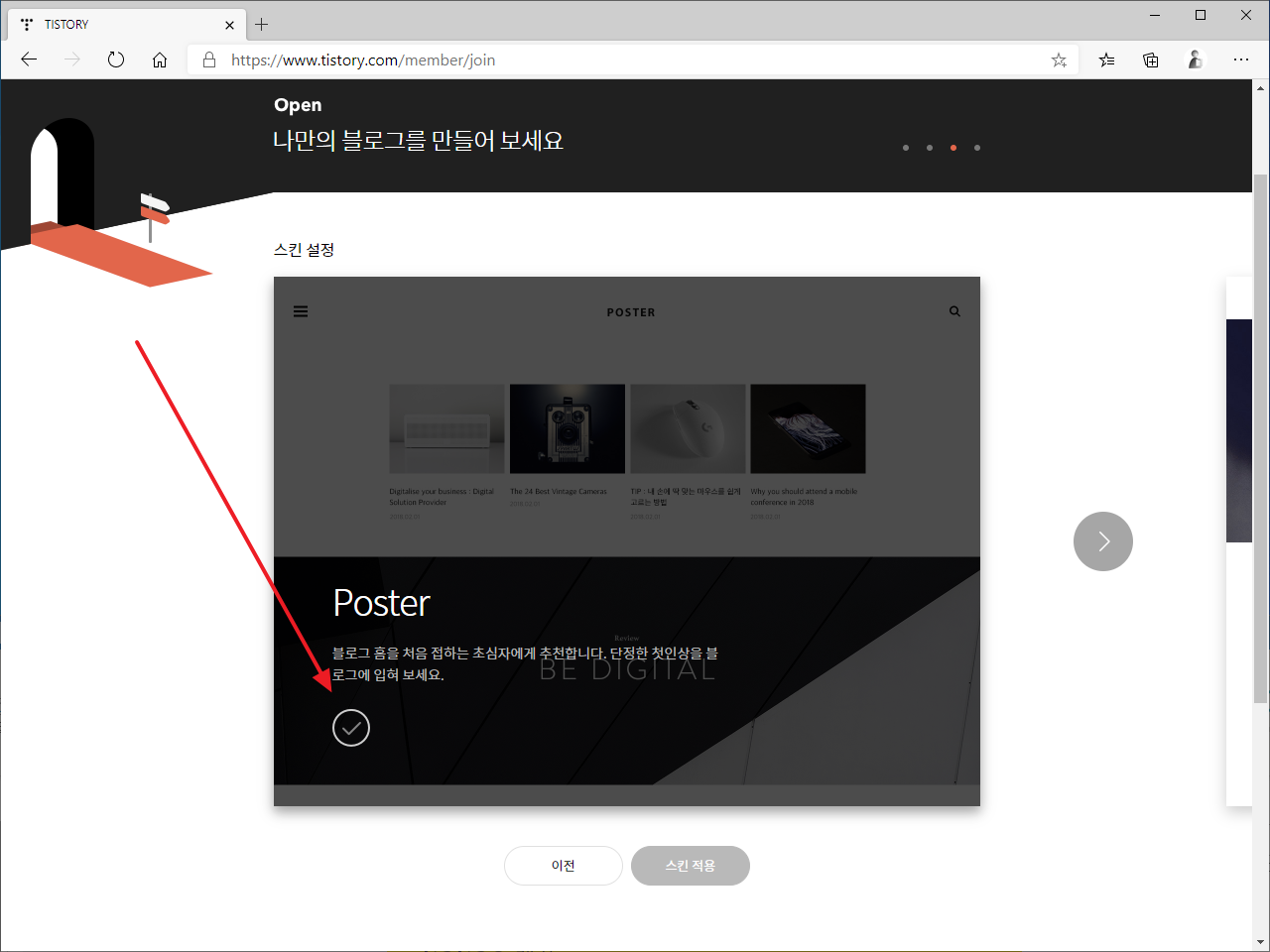Reload the Tistory join page
This screenshot has height=952, width=1270.
116,59
